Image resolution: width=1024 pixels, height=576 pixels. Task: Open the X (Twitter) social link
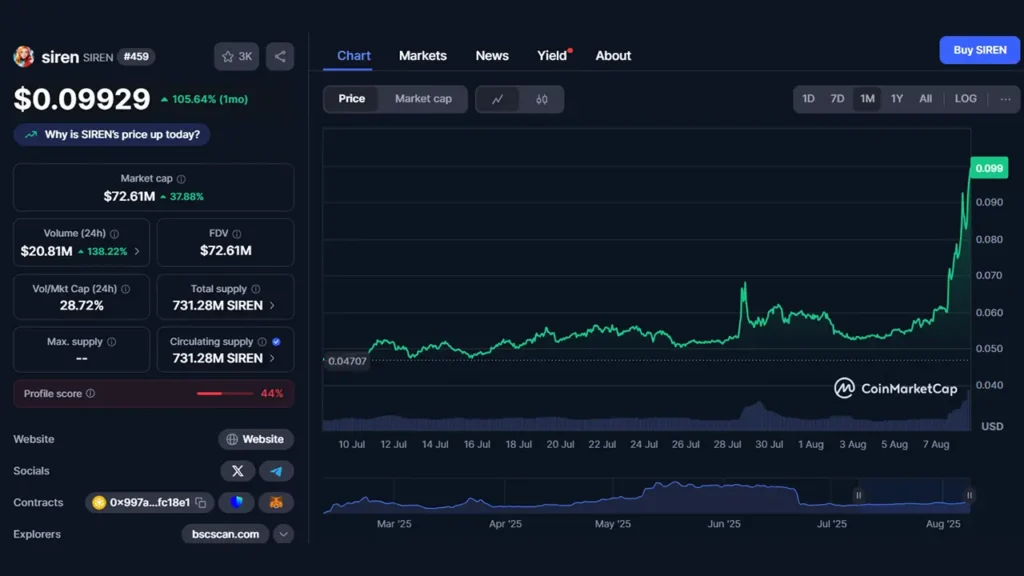[238, 471]
